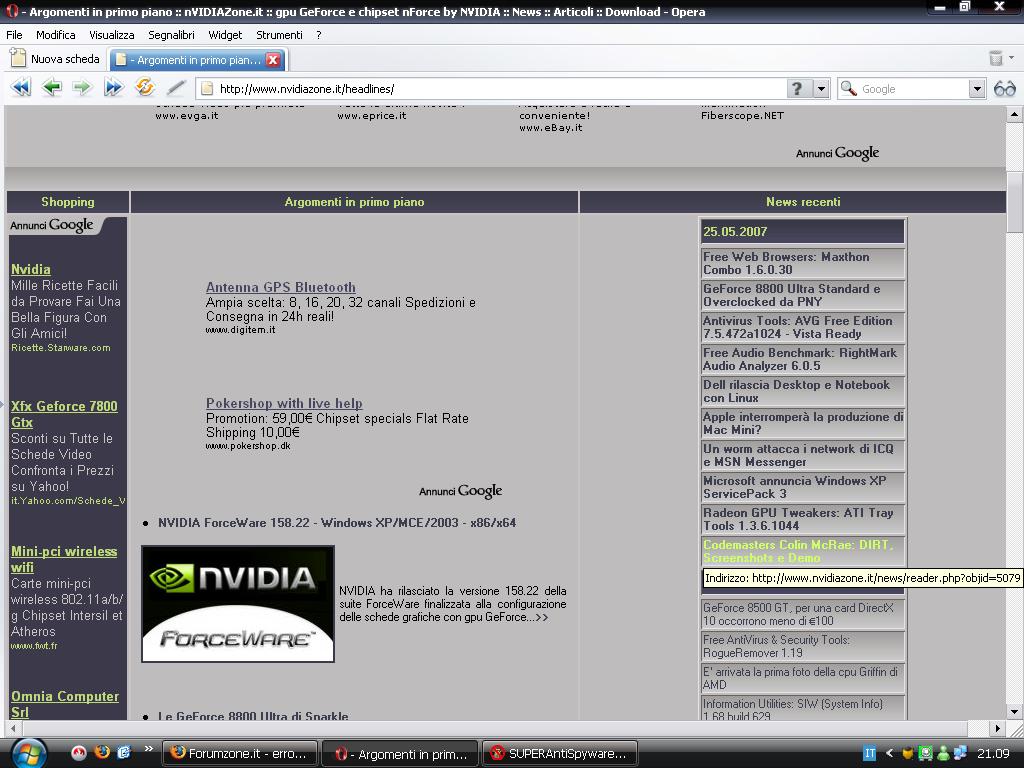Open the address bar dropdown arrow
Viewport: 1024px width, 768px height.
(x=821, y=88)
